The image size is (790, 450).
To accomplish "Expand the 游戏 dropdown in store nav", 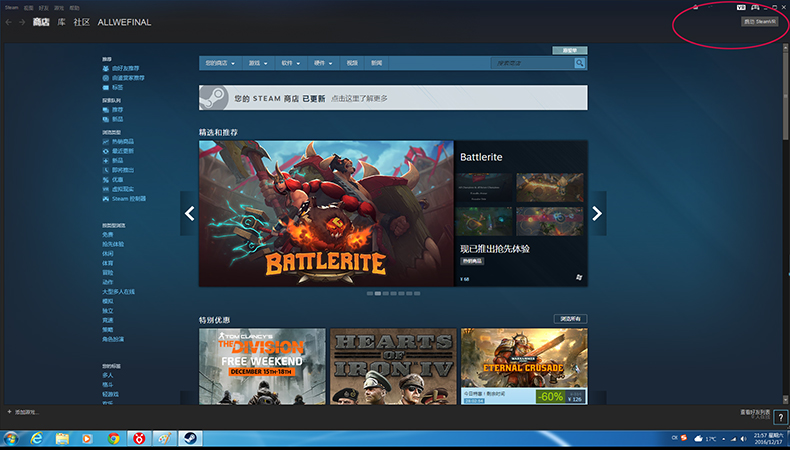I will click(257, 63).
